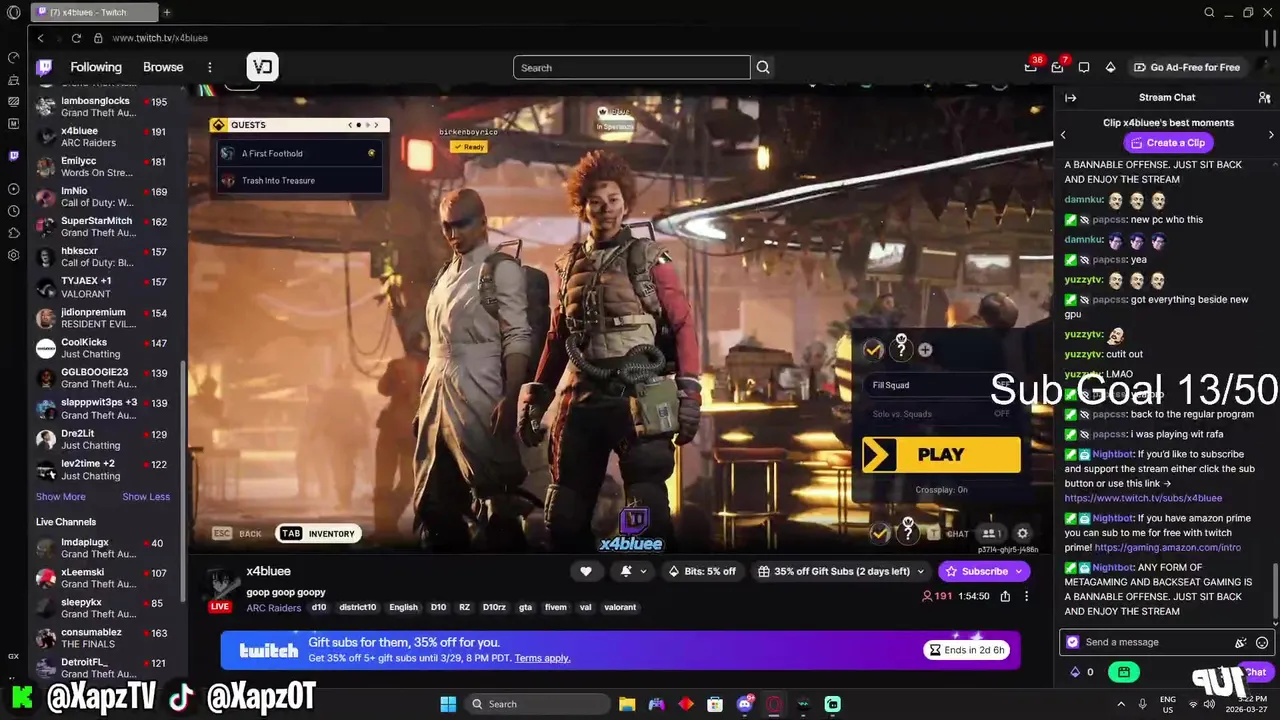Open ARC Raiders category link

point(273,607)
